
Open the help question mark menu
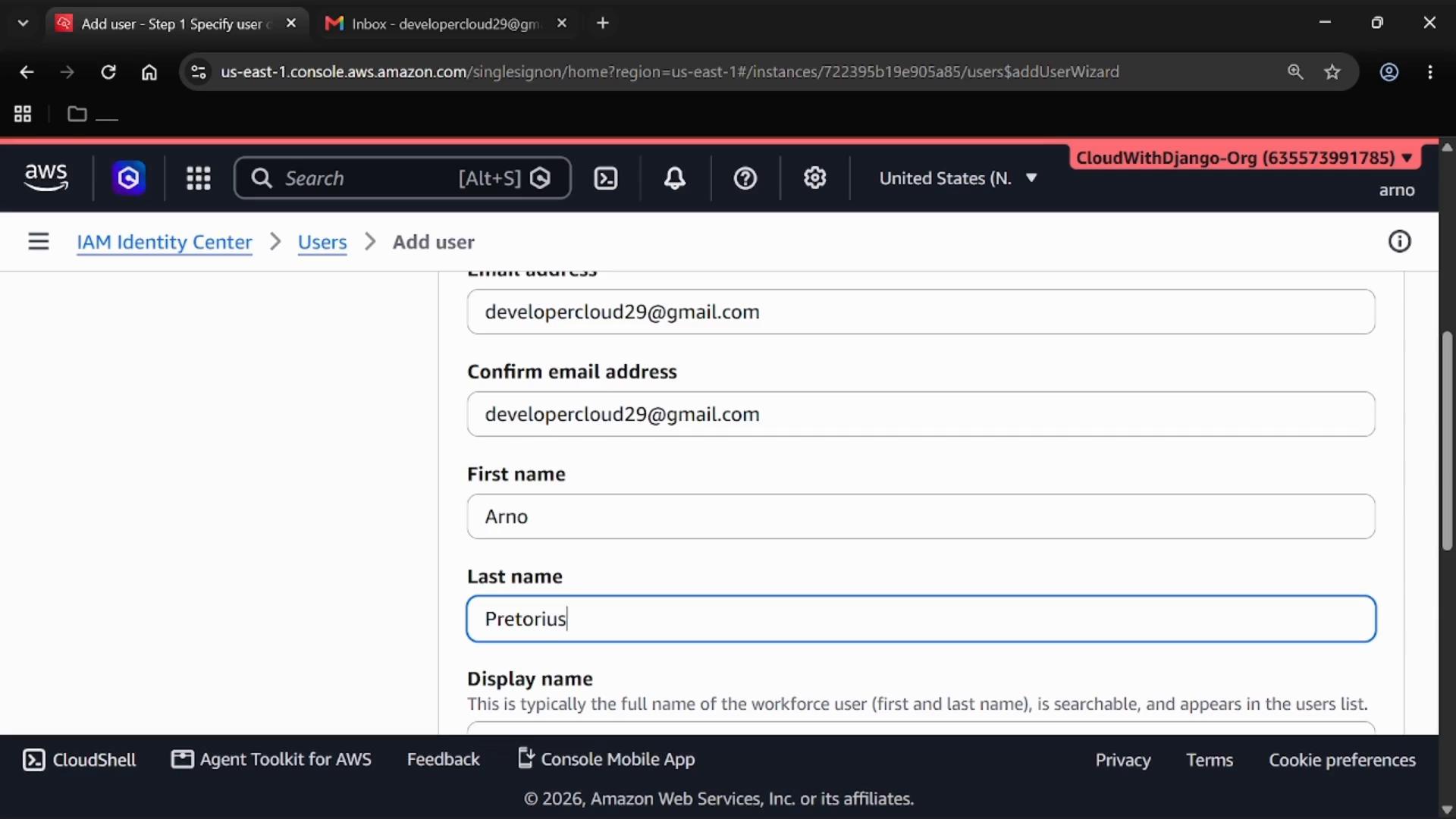click(x=745, y=178)
